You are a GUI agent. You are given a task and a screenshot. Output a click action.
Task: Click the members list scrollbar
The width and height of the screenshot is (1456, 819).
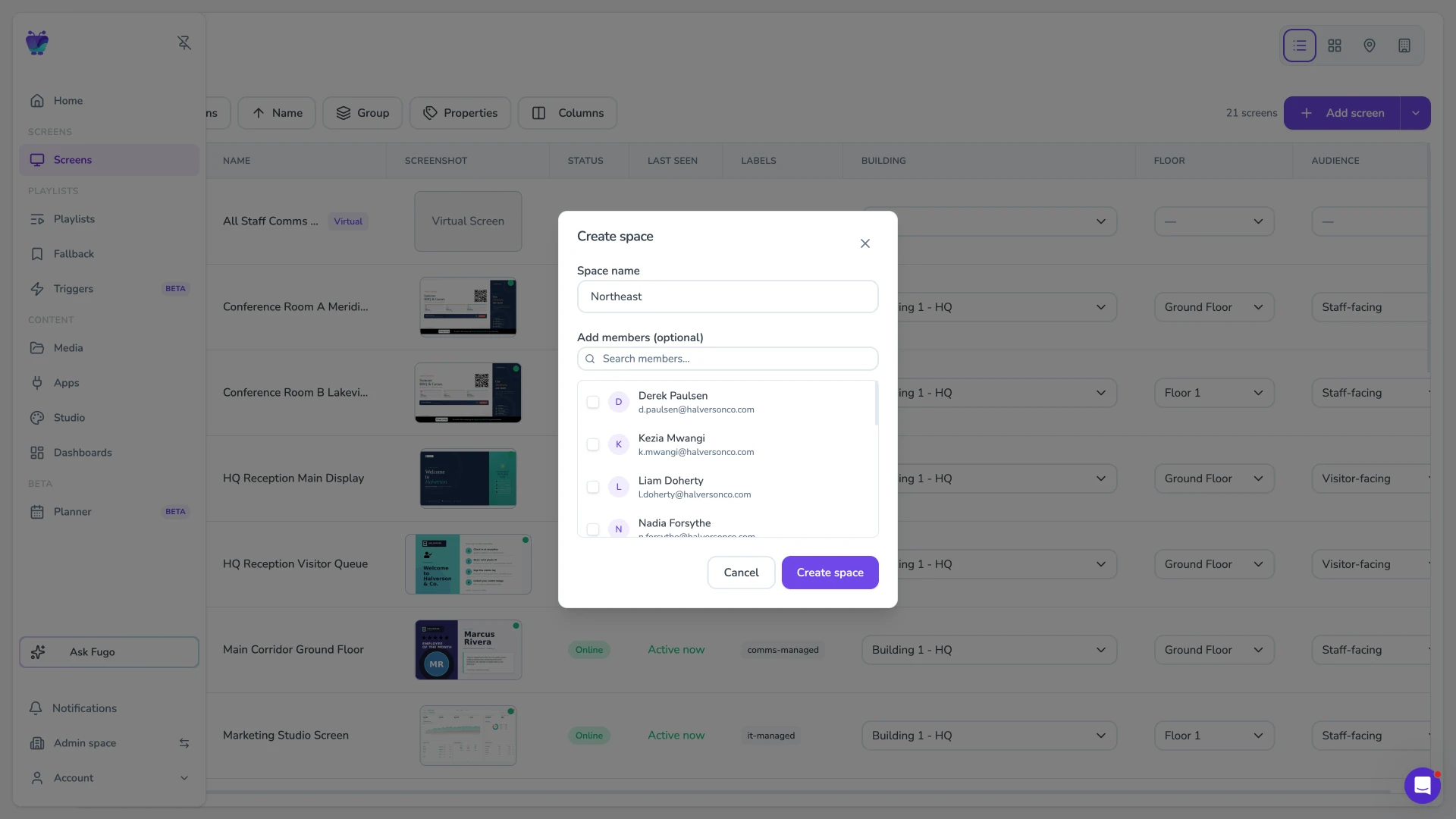(876, 403)
